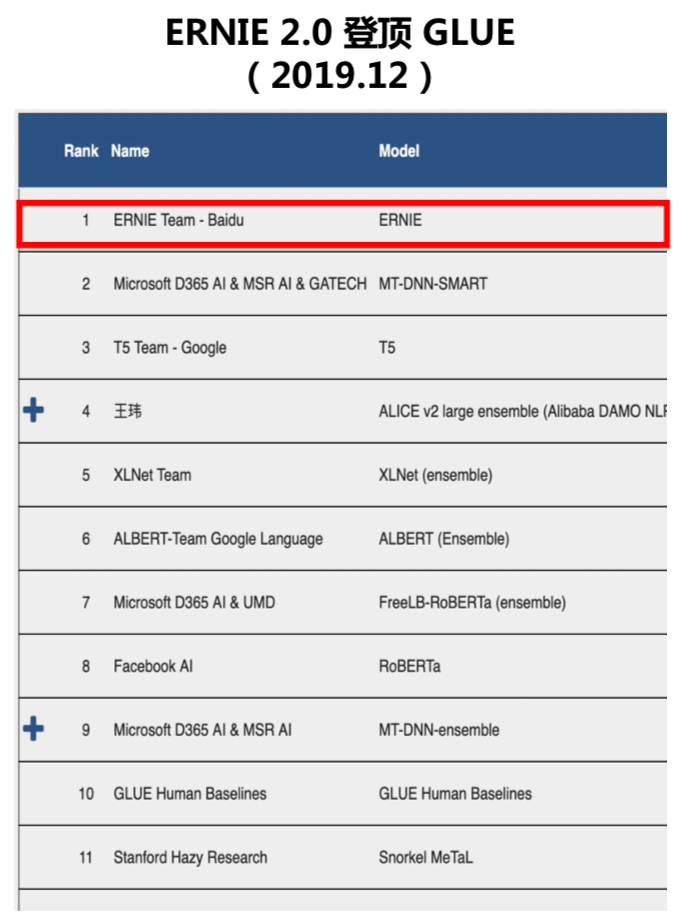Open the T5 Team - Google entry
680x924 pixels.
tap(170, 348)
